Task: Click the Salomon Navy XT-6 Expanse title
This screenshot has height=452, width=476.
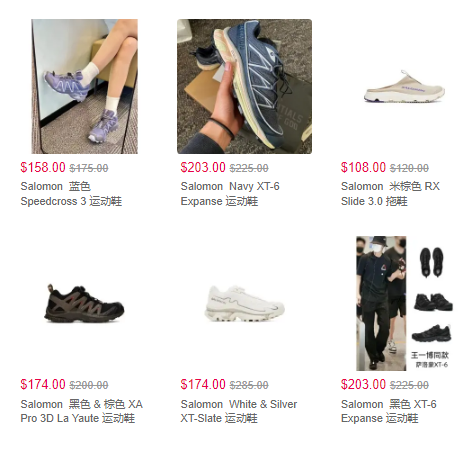Action: pyautogui.click(x=230, y=194)
